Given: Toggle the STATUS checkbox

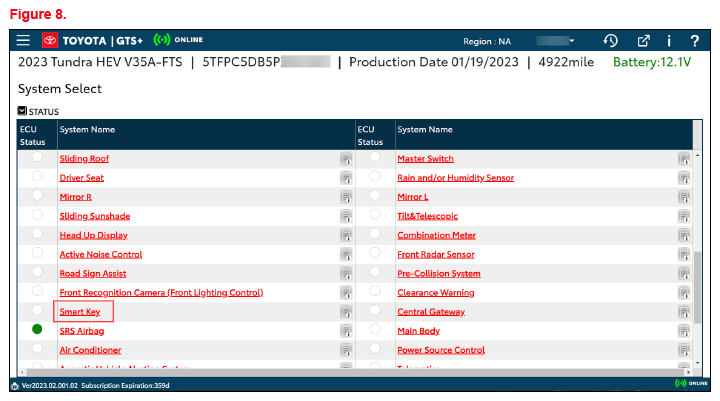Looking at the screenshot, I should point(22,111).
